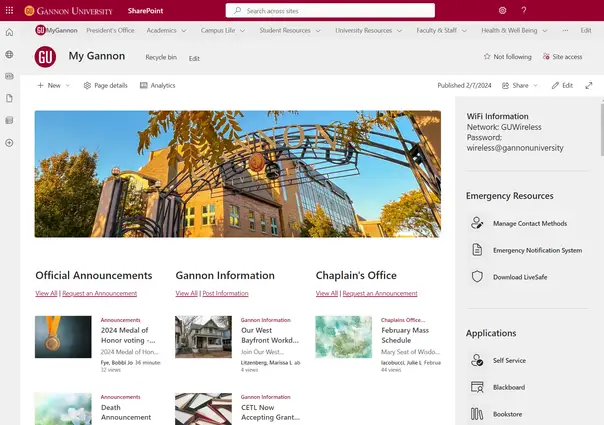This screenshot has height=425, width=604.
Task: Select University Resources nav item
Action: coord(364,30)
